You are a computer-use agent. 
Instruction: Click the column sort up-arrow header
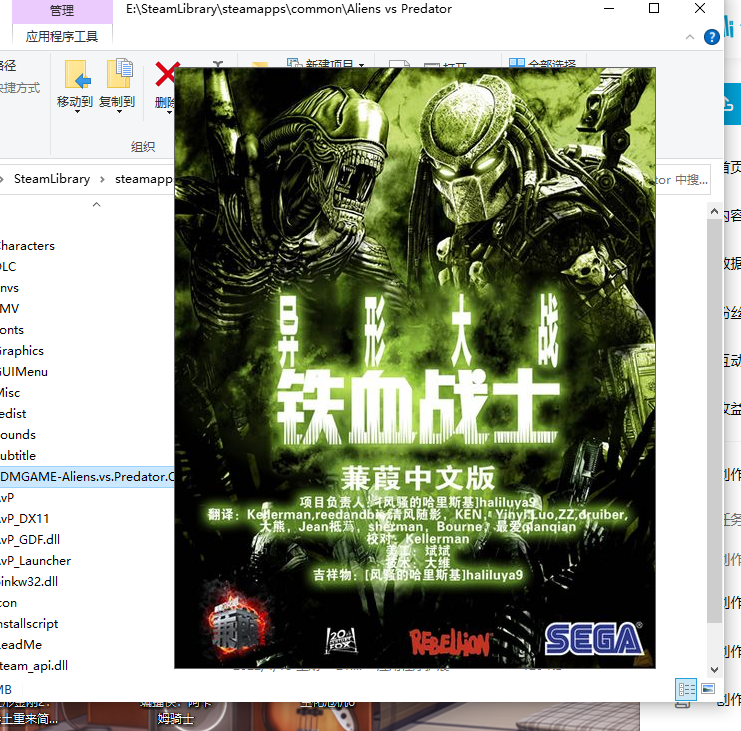point(96,205)
